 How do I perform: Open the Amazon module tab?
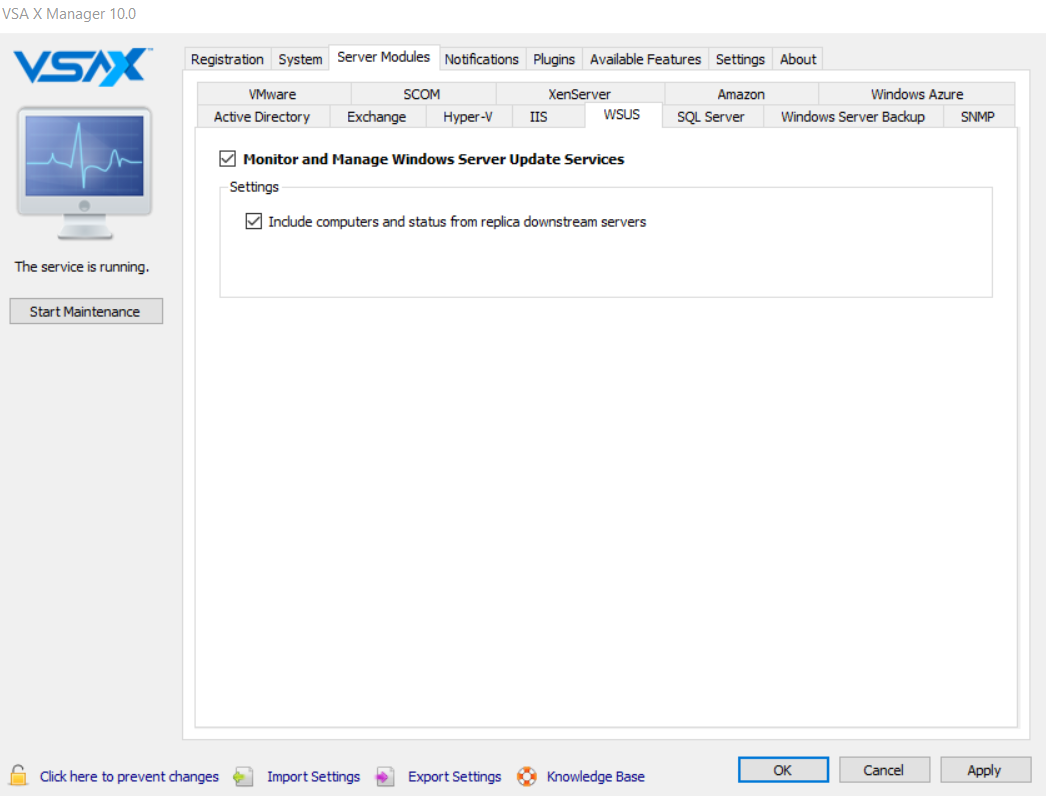[x=741, y=94]
